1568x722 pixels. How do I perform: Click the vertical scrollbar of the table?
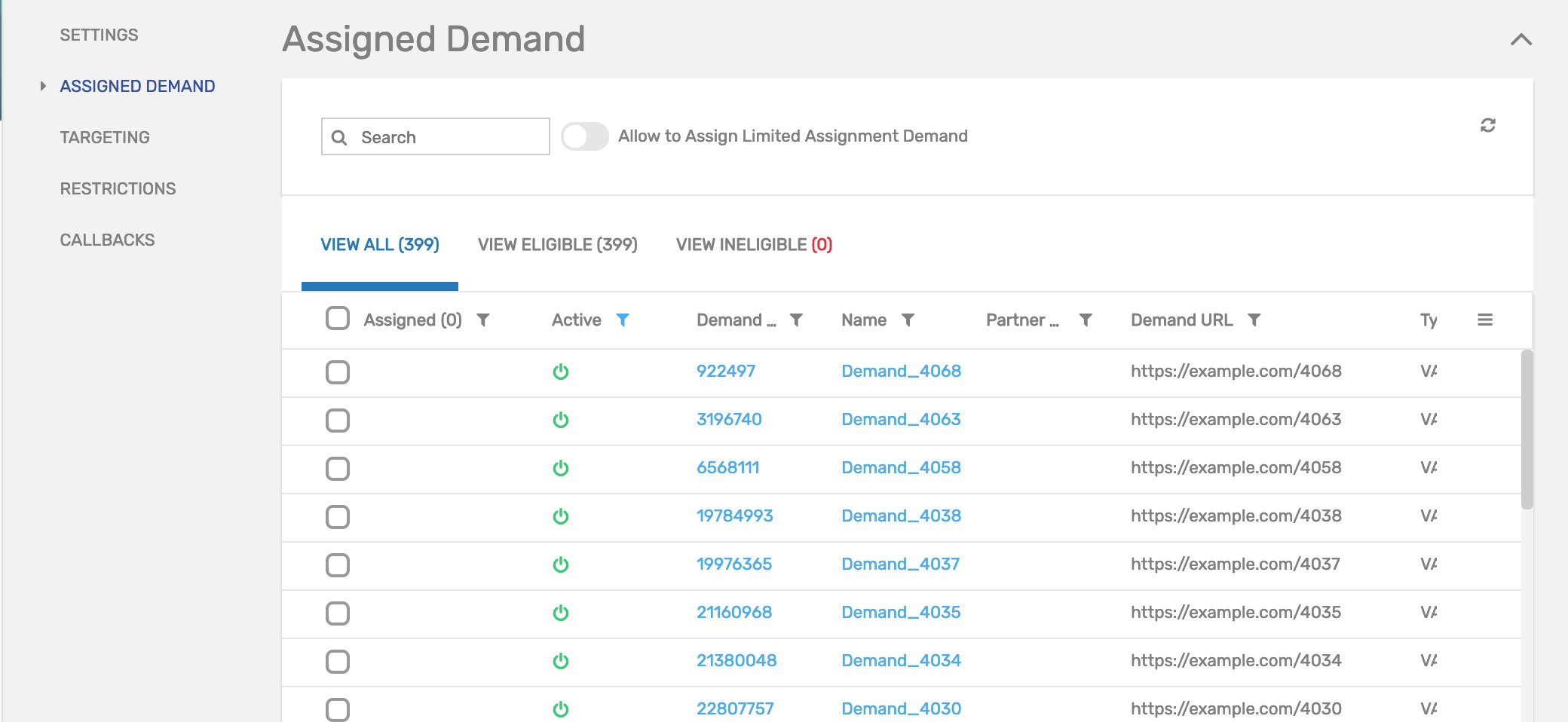[x=1527, y=430]
